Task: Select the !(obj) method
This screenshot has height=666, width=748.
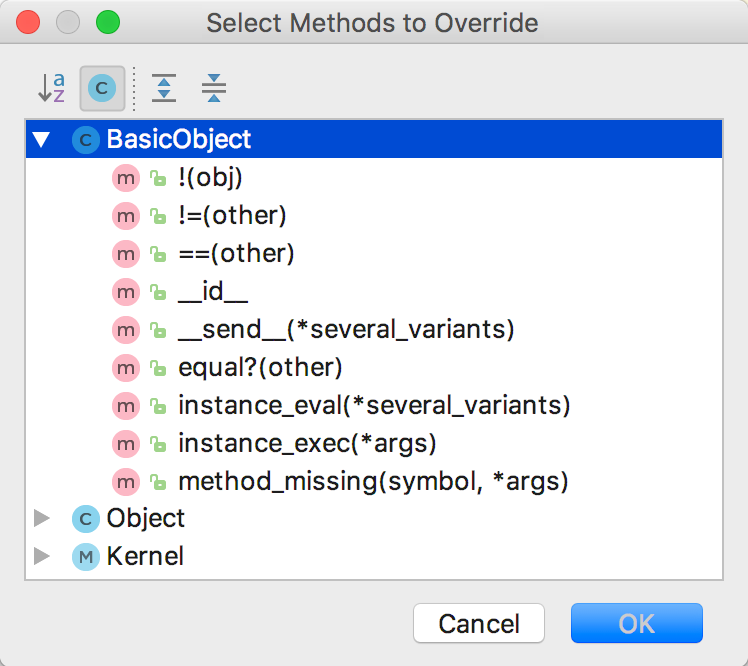Action: 210,178
